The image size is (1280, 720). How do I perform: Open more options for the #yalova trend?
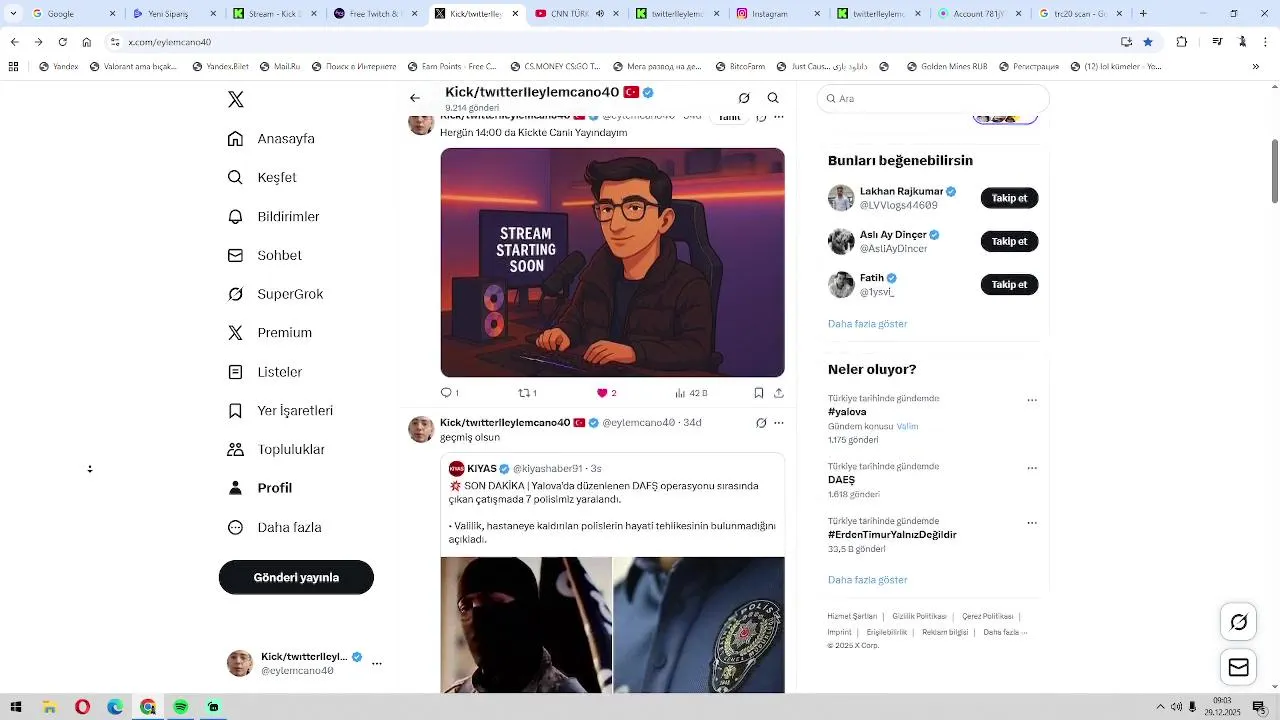pyautogui.click(x=1032, y=400)
